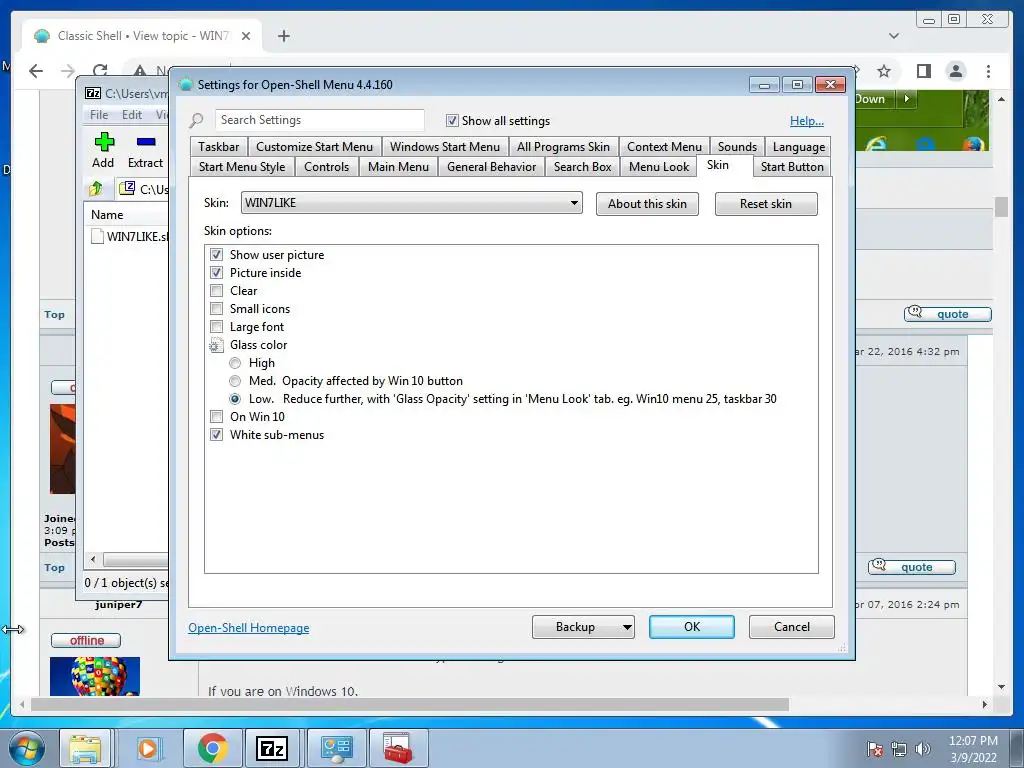Viewport: 1024px width, 768px height.
Task: Toggle White sub-menus checkbox
Action: [216, 435]
